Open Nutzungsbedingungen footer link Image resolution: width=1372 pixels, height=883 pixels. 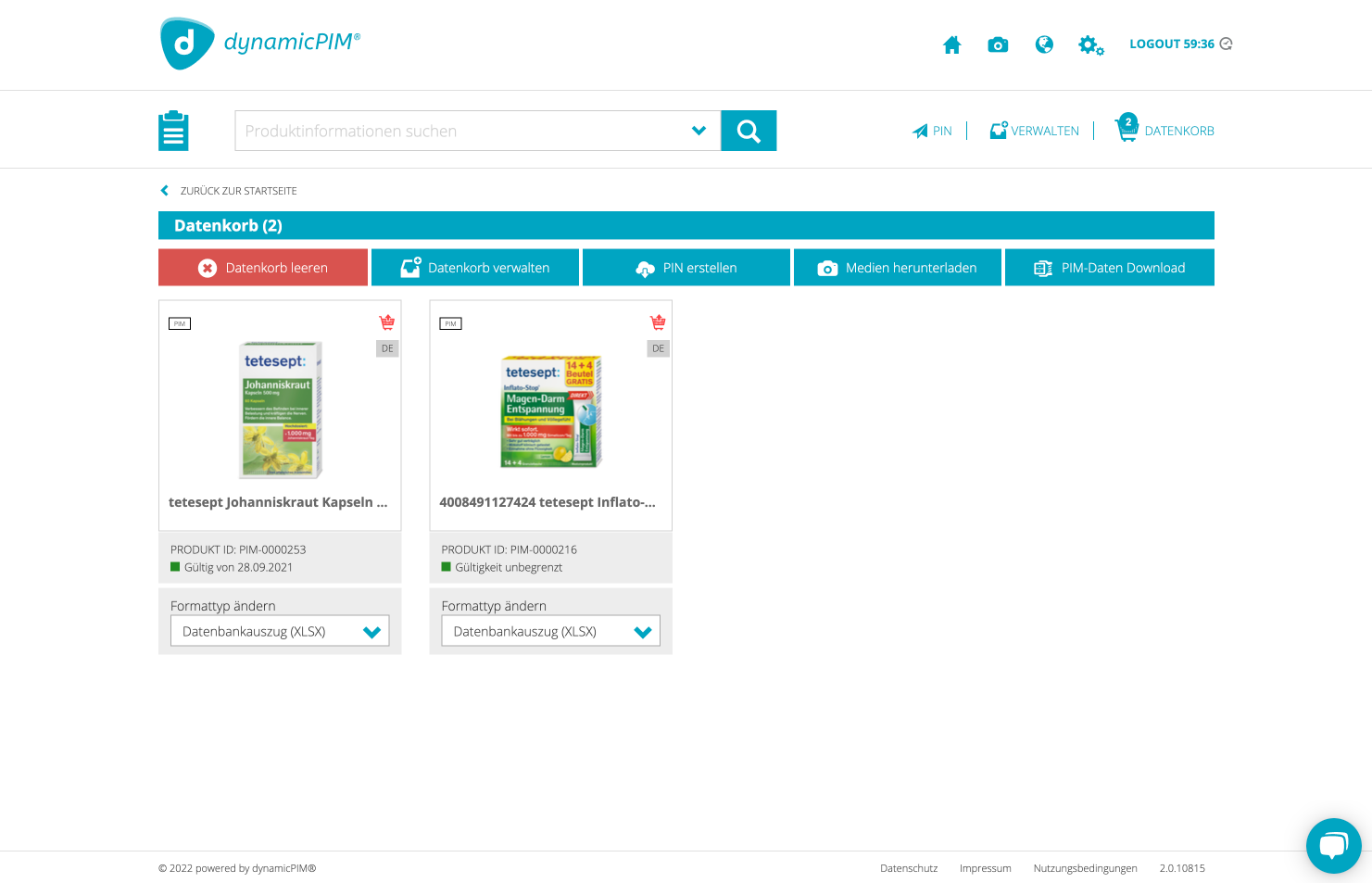click(1085, 868)
